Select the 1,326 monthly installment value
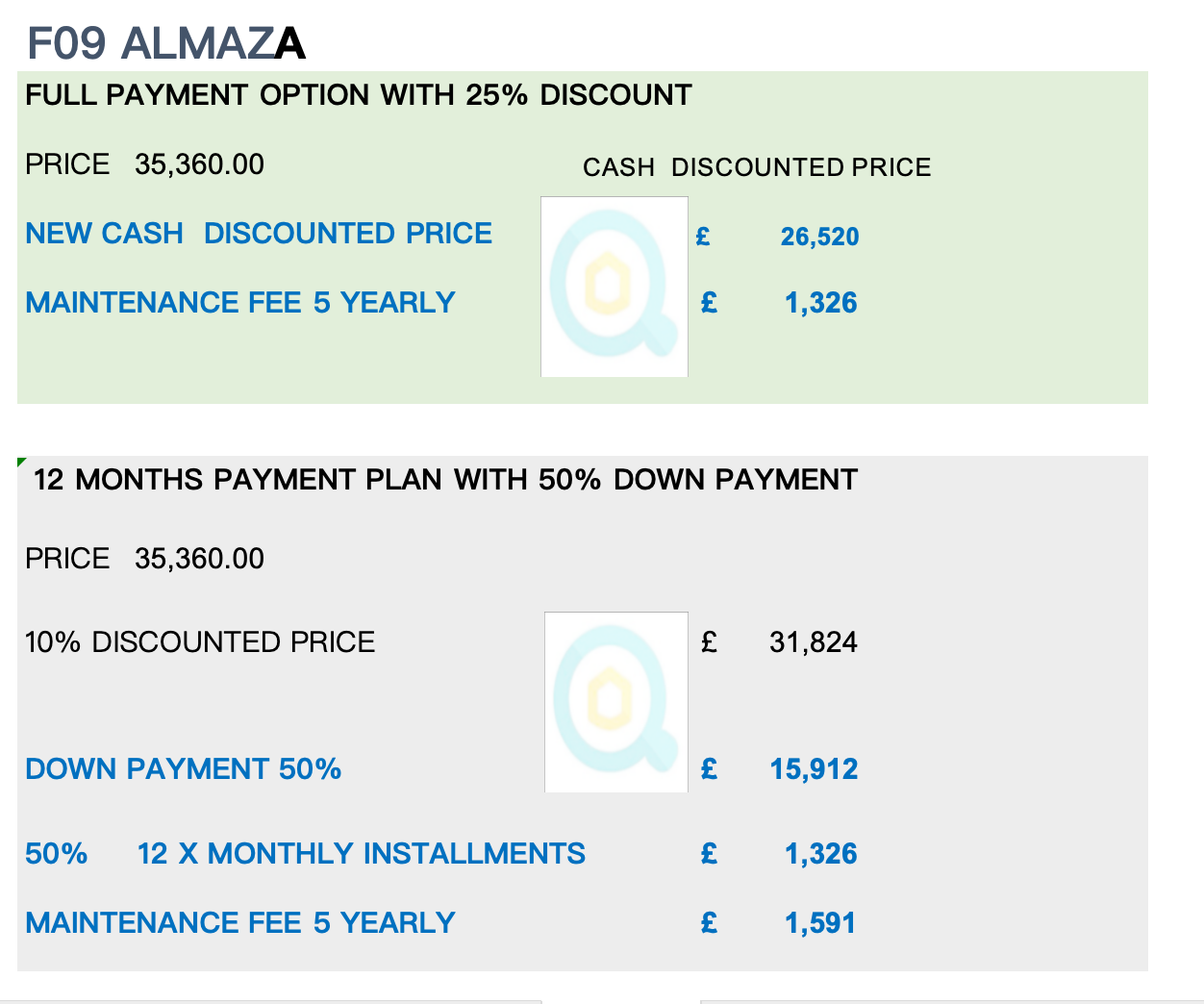Image resolution: width=1204 pixels, height=1004 pixels. tap(820, 854)
